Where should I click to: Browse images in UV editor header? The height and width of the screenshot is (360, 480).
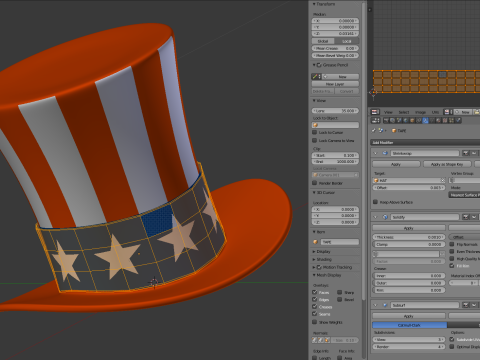coord(448,112)
